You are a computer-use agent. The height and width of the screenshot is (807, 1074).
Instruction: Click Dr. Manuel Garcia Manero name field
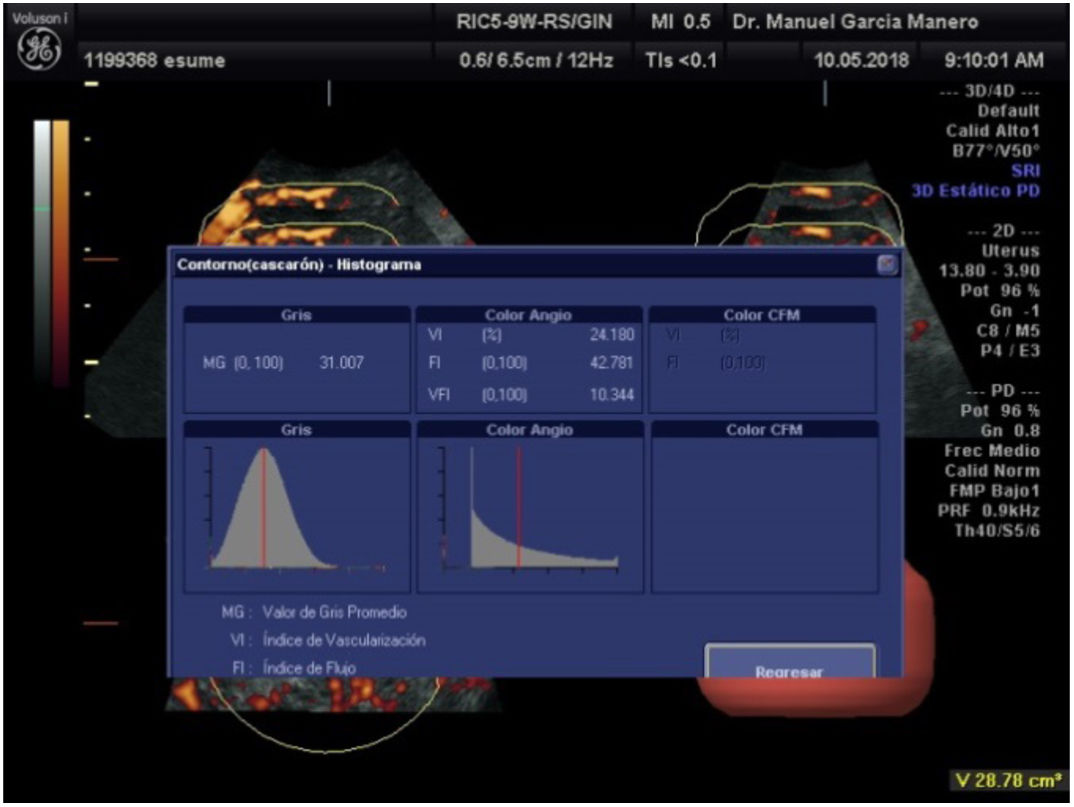click(855, 22)
